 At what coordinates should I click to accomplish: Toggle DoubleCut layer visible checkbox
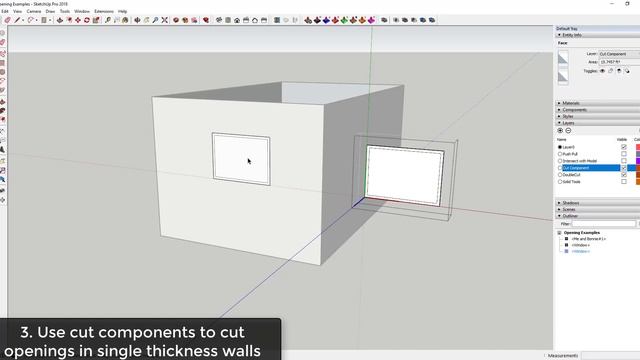click(x=624, y=175)
